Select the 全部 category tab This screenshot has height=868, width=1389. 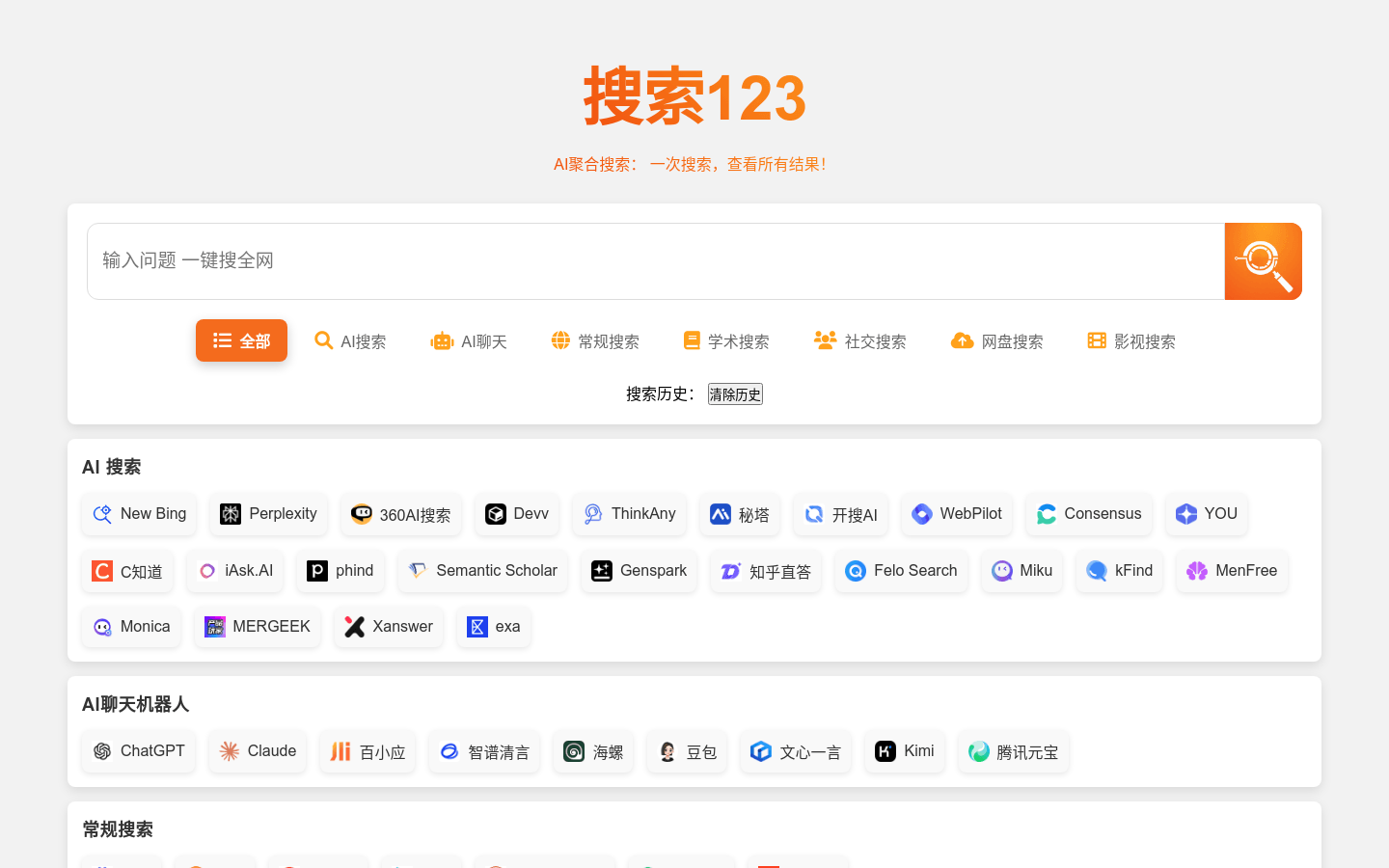pyautogui.click(x=241, y=340)
